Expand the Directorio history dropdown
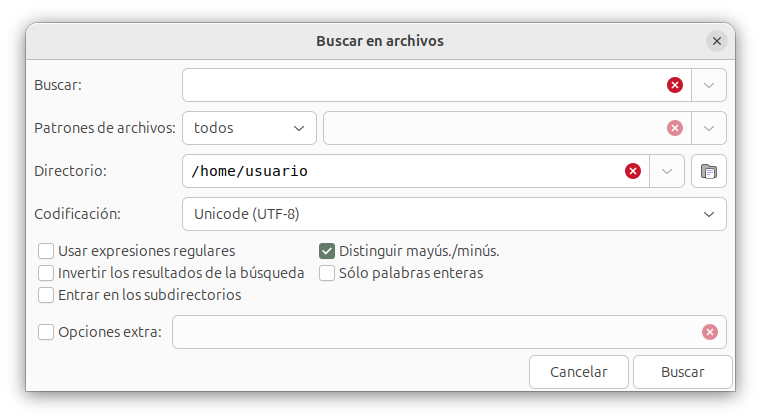This screenshot has height=420, width=761. point(667,171)
